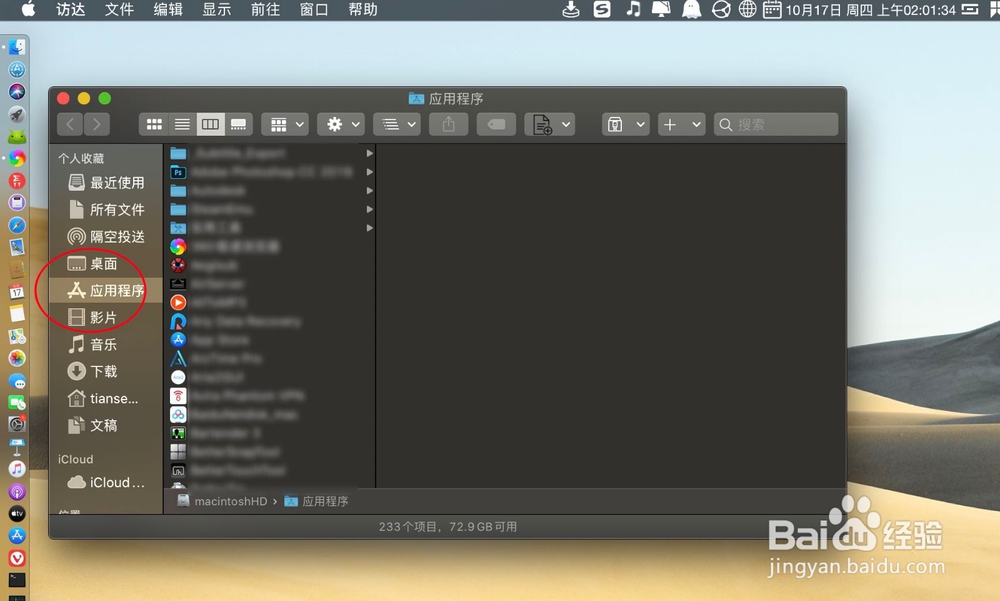Select the orange play-button app icon in list
This screenshot has height=601, width=1000.
pos(178,302)
